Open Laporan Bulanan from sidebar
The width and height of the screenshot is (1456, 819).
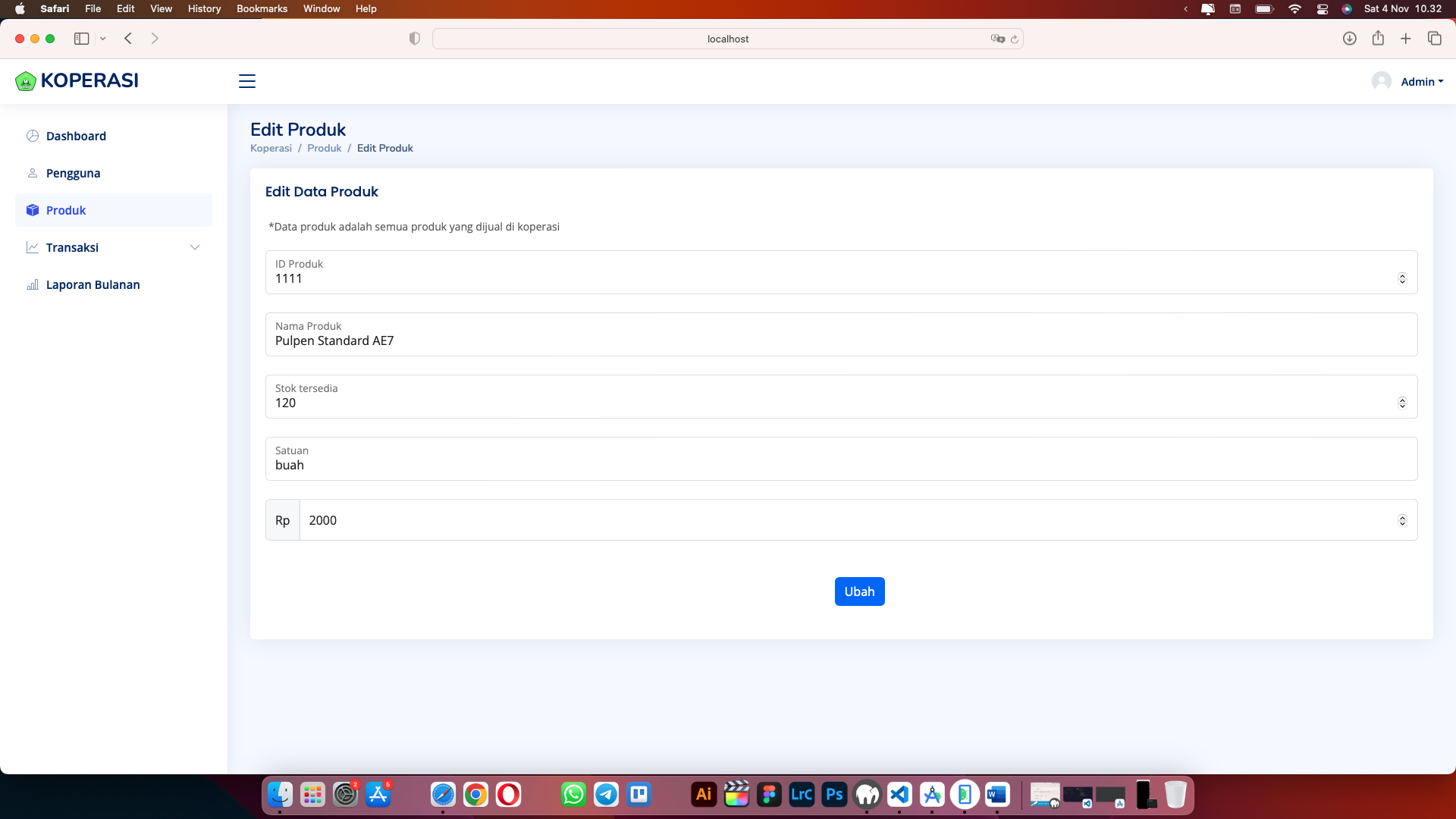(93, 284)
